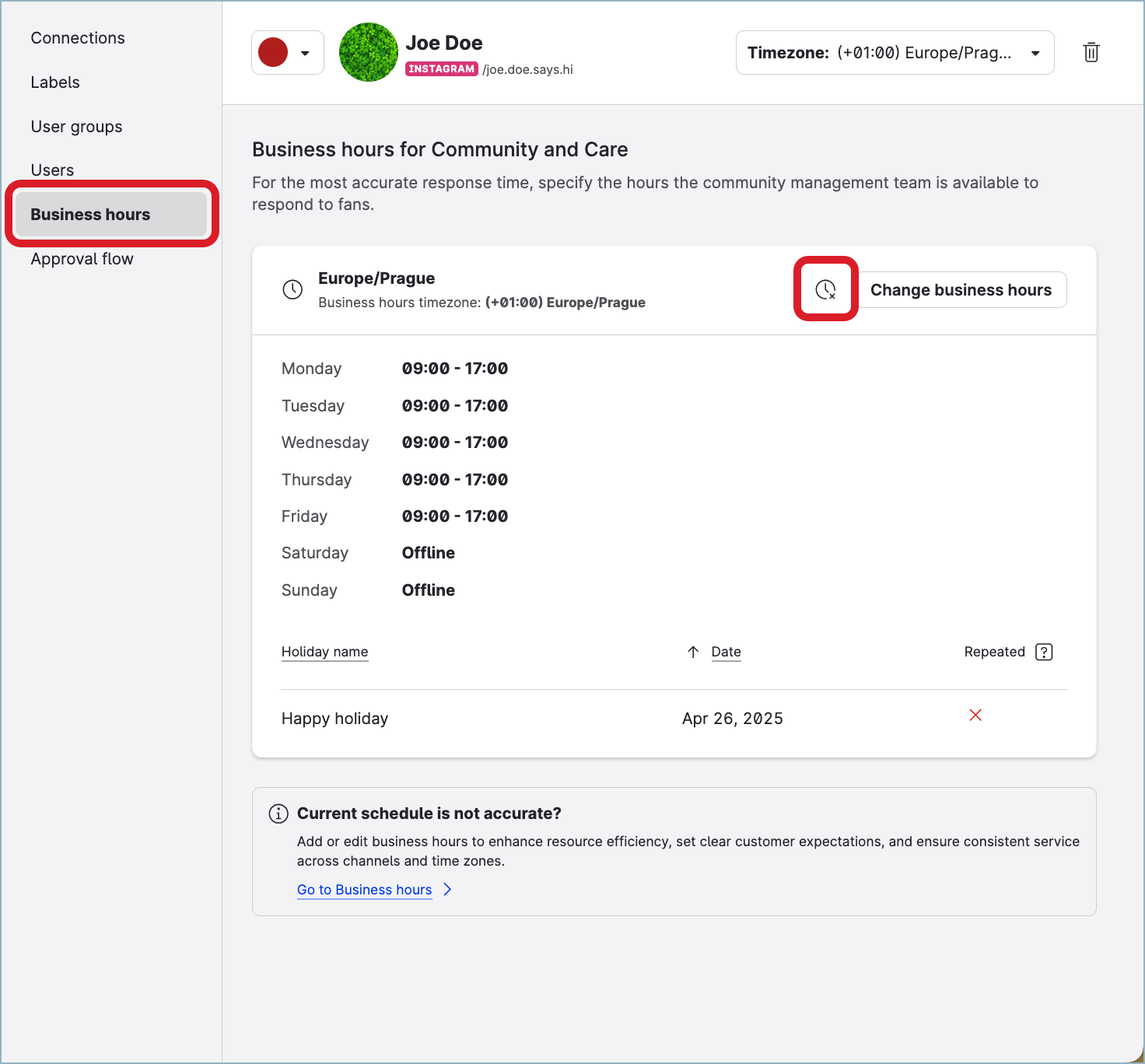This screenshot has width=1145, height=1064.
Task: Click the red X for Happy holiday
Action: click(975, 716)
